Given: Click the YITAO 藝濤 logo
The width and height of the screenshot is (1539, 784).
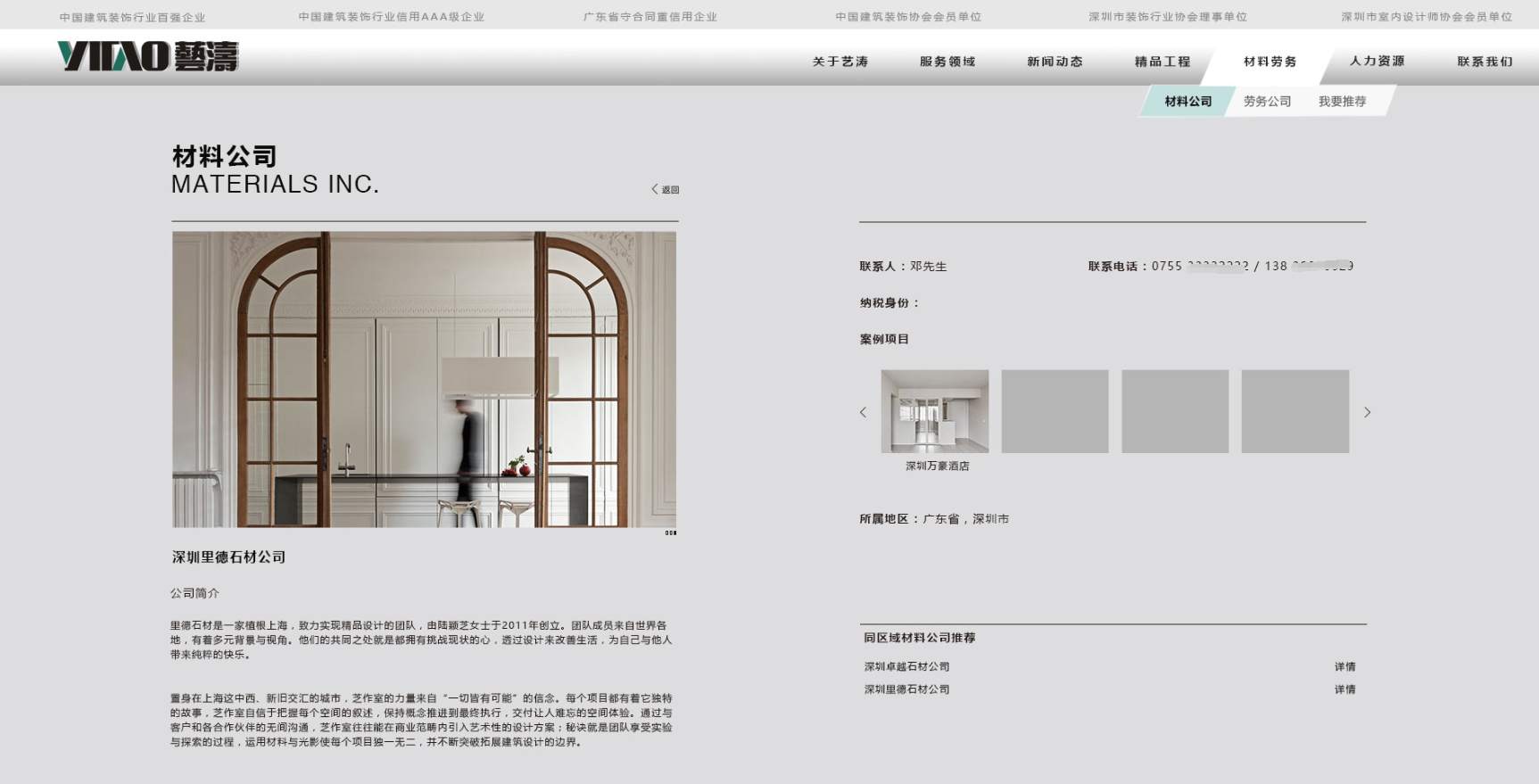Looking at the screenshot, I should click(148, 56).
